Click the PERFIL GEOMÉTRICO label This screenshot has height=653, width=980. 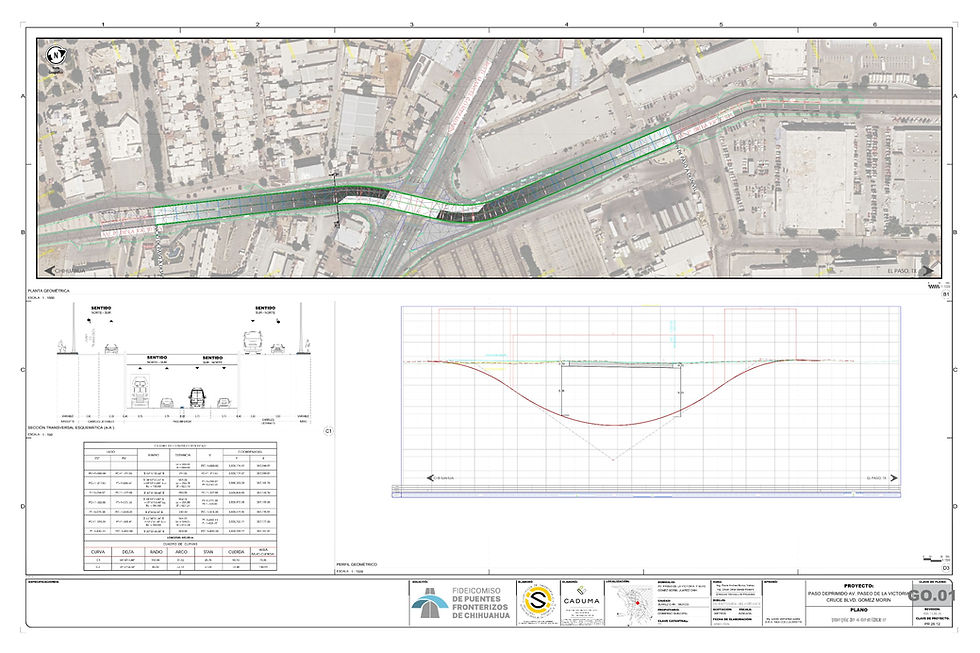coord(356,564)
